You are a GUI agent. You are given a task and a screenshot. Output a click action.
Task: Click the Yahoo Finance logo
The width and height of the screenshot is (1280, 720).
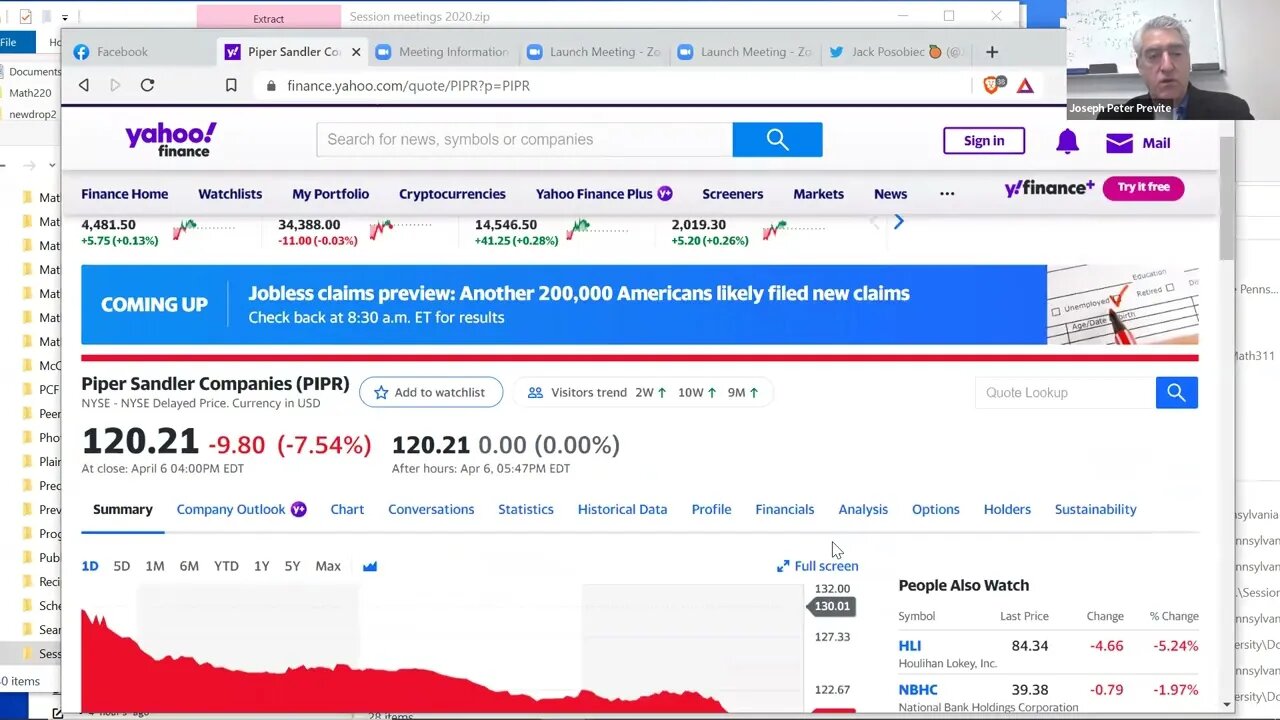171,140
